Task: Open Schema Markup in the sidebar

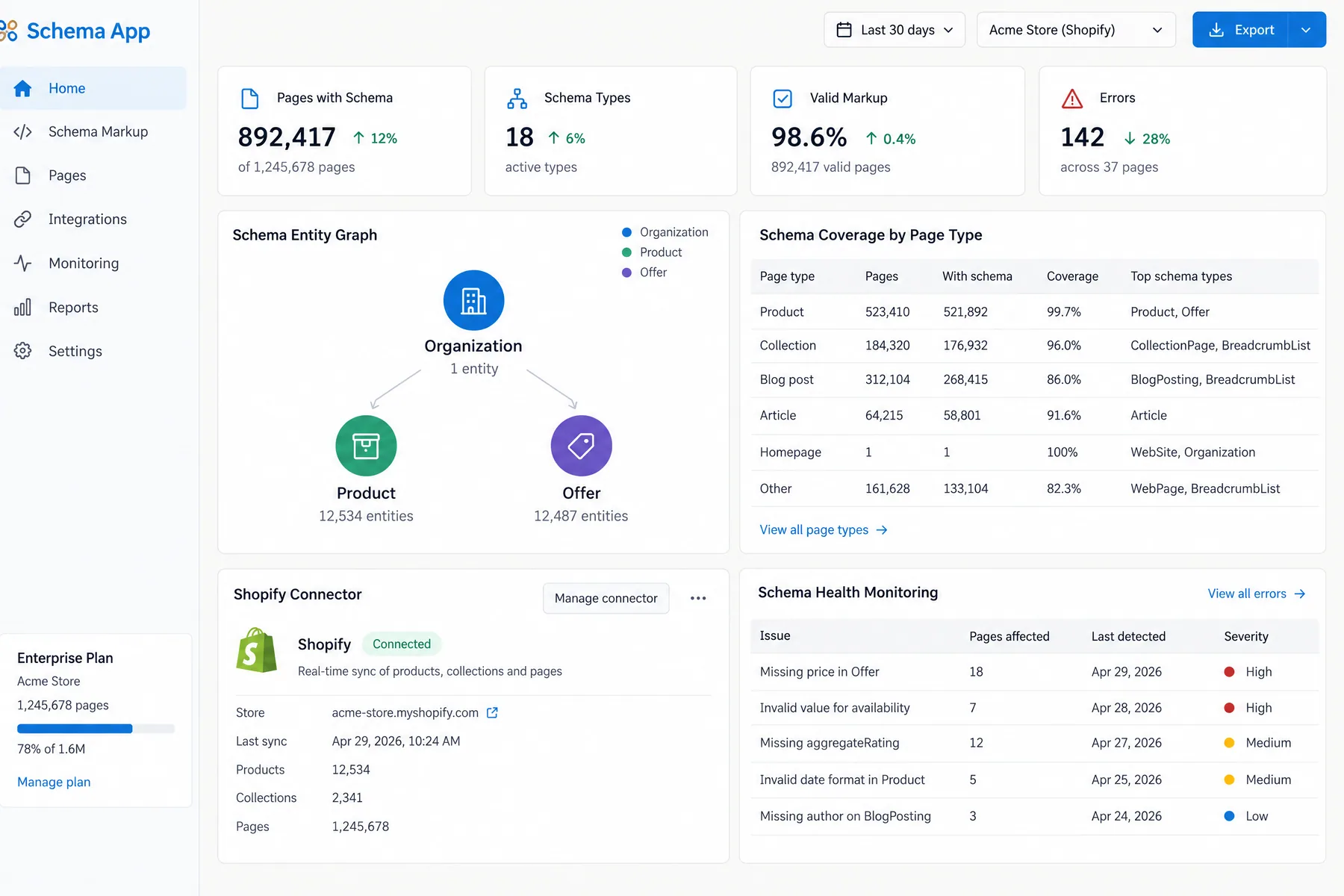Action: [x=93, y=132]
